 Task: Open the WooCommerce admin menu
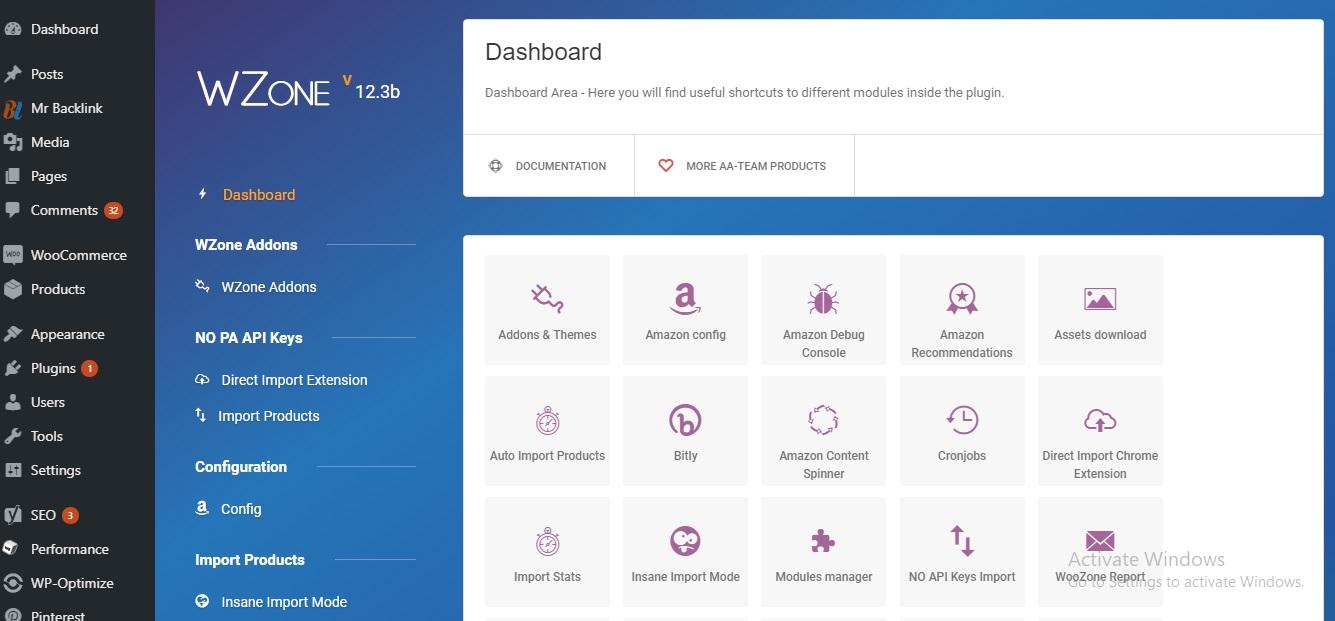coord(78,255)
